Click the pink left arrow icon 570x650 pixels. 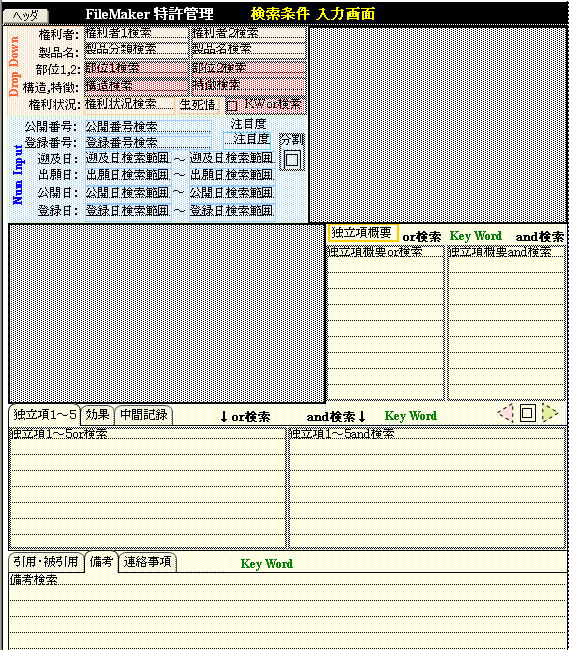click(x=505, y=413)
